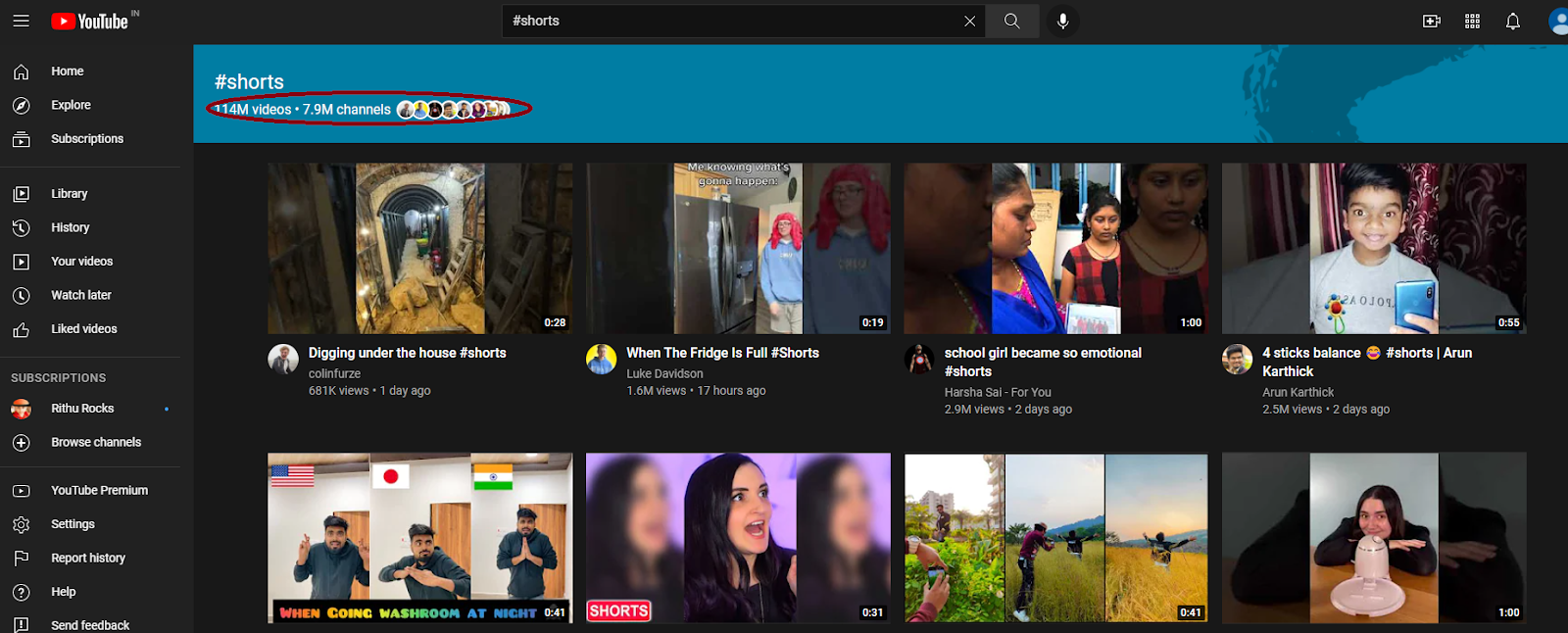Click the Send feedback icon
Image resolution: width=1568 pixels, height=633 pixels.
(21, 625)
